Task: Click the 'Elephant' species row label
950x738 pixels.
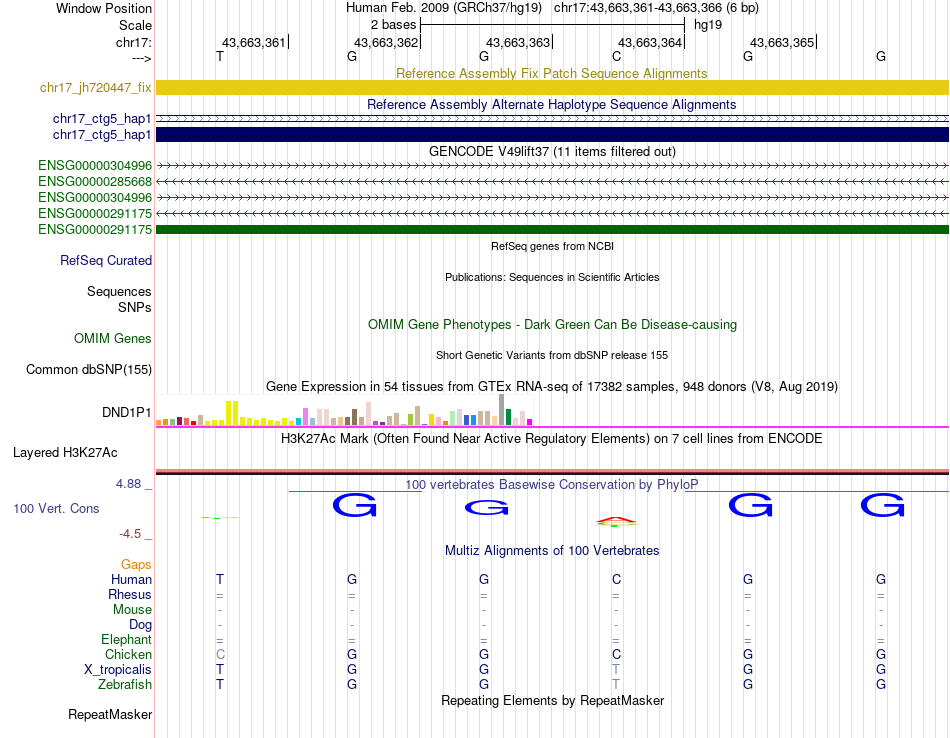Action: pyautogui.click(x=126, y=639)
